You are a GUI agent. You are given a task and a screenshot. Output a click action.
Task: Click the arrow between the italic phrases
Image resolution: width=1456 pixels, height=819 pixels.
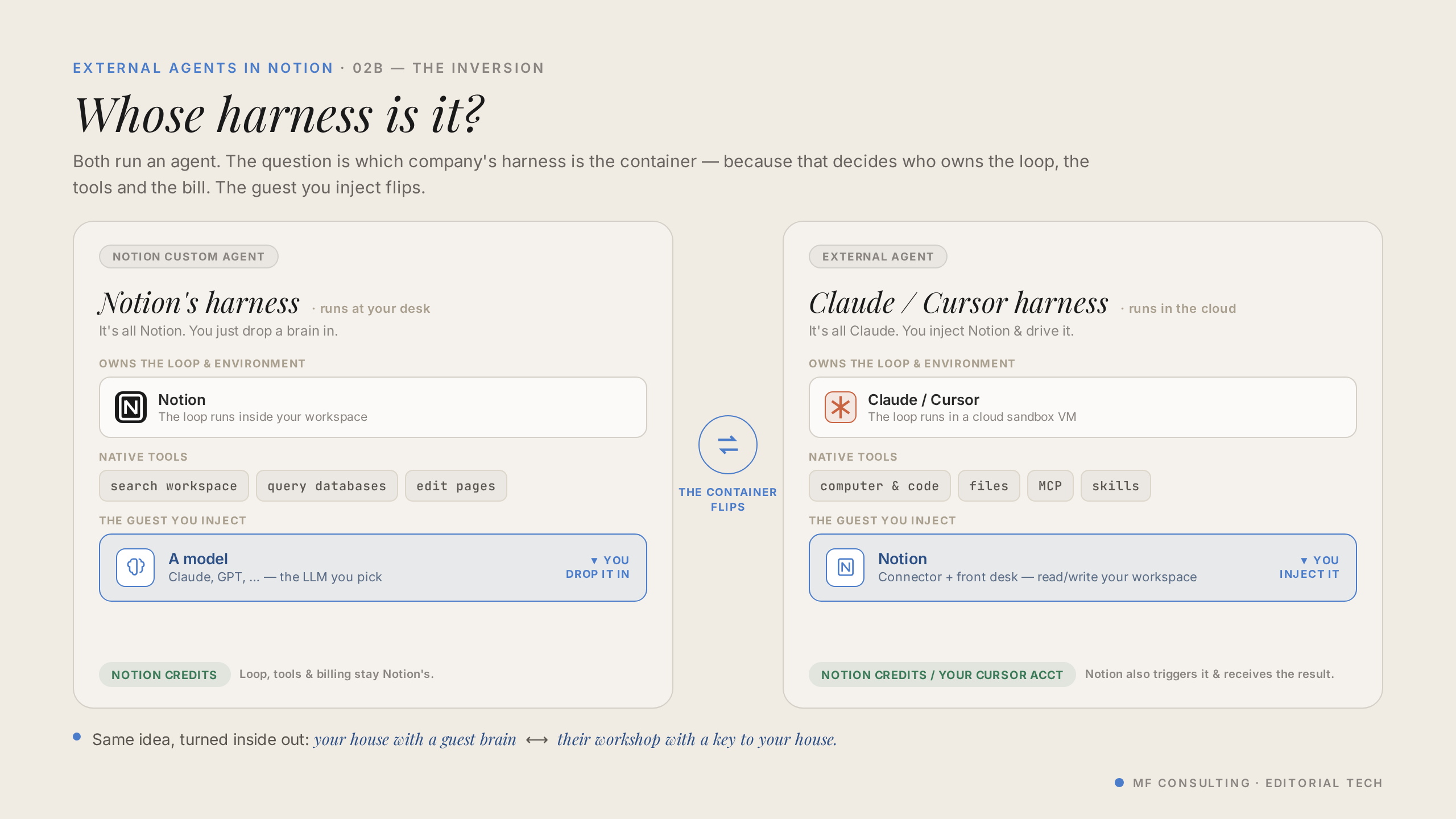(537, 740)
